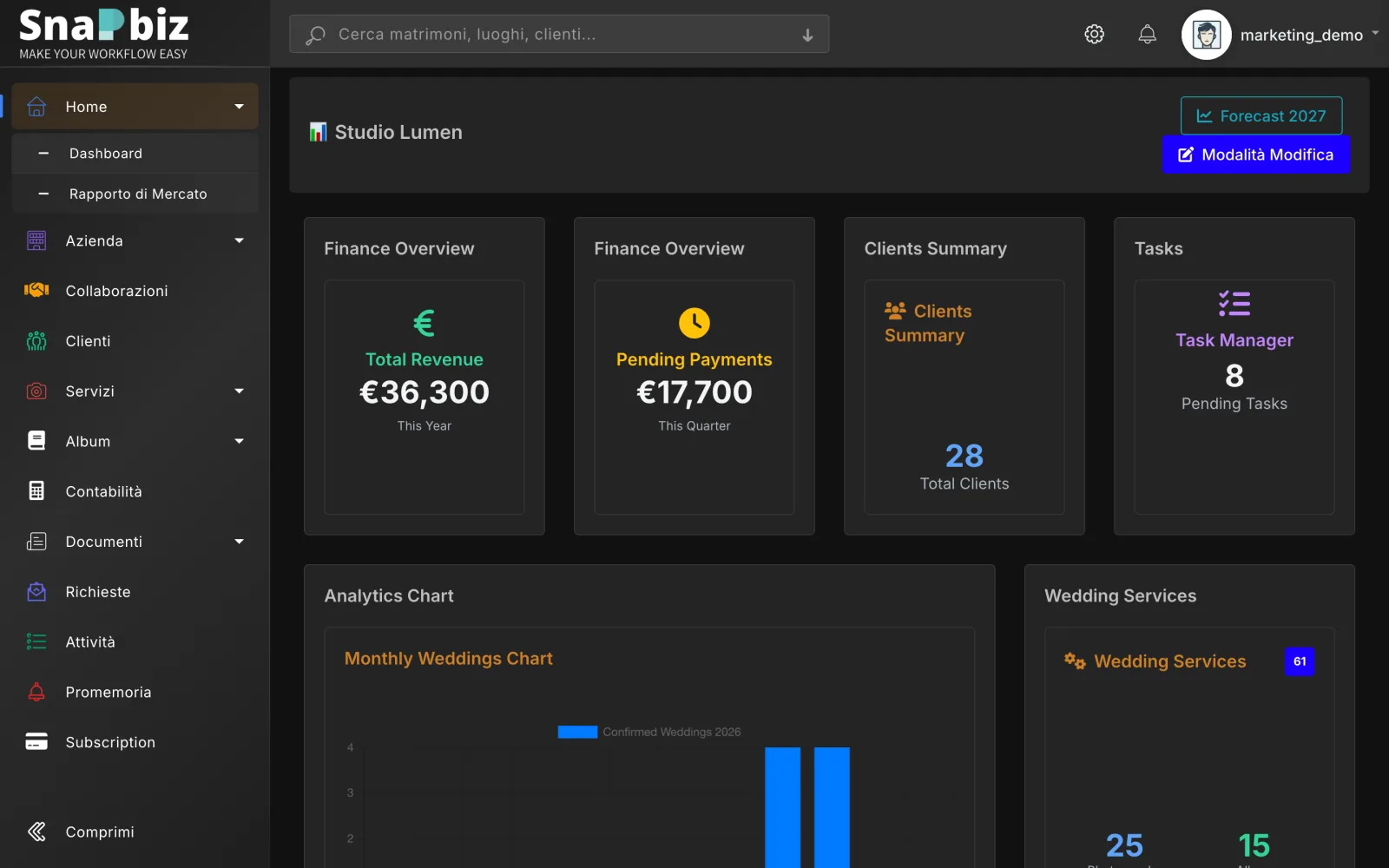Image resolution: width=1389 pixels, height=868 pixels.
Task: Open the notifications bell
Action: [1147, 34]
